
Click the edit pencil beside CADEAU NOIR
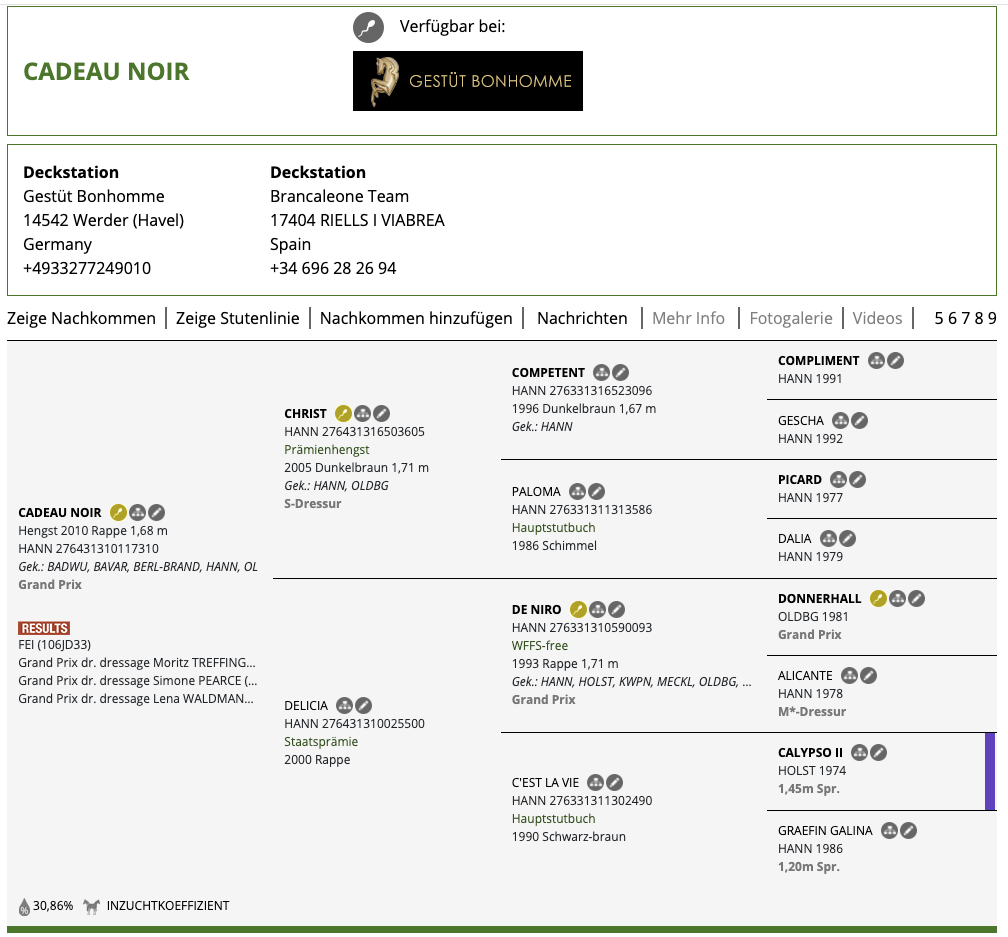[157, 512]
